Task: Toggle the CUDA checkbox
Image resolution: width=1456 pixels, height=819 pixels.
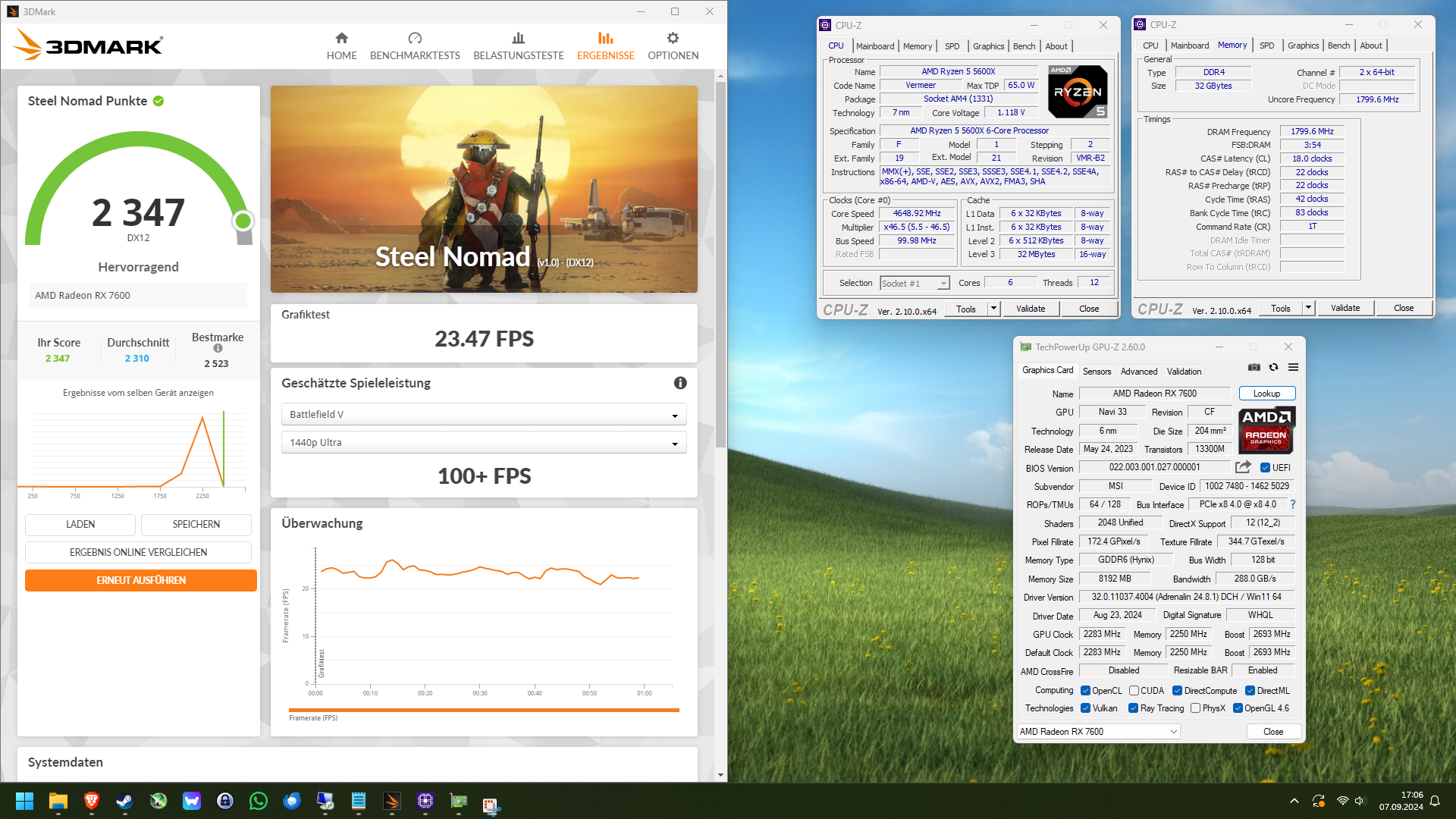Action: tap(1134, 690)
